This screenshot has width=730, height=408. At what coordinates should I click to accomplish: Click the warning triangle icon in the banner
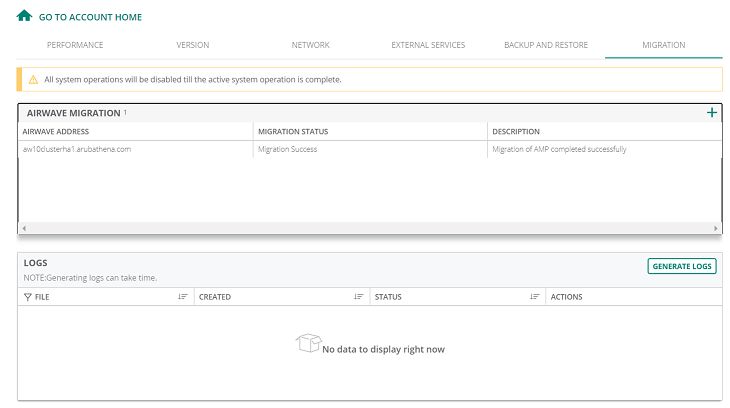pyautogui.click(x=34, y=80)
